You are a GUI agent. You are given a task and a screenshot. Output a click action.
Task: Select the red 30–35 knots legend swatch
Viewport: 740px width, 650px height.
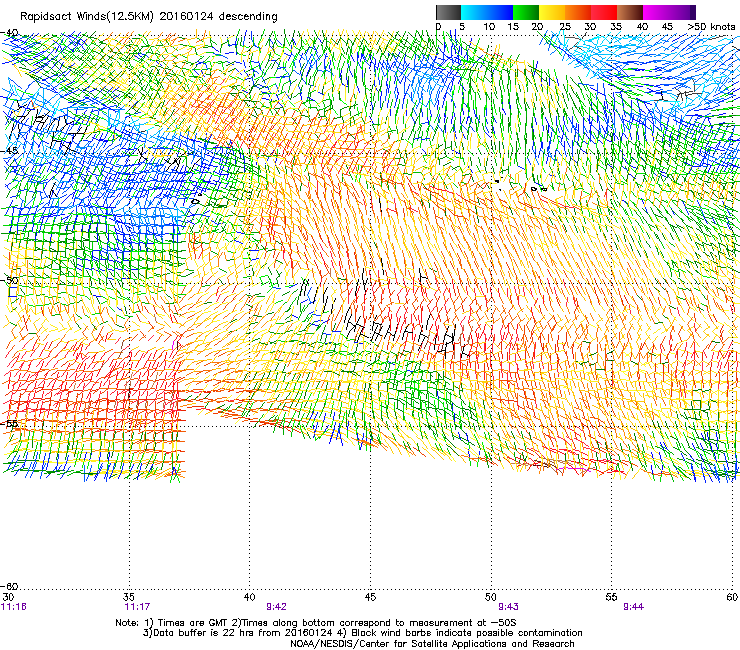pos(604,12)
